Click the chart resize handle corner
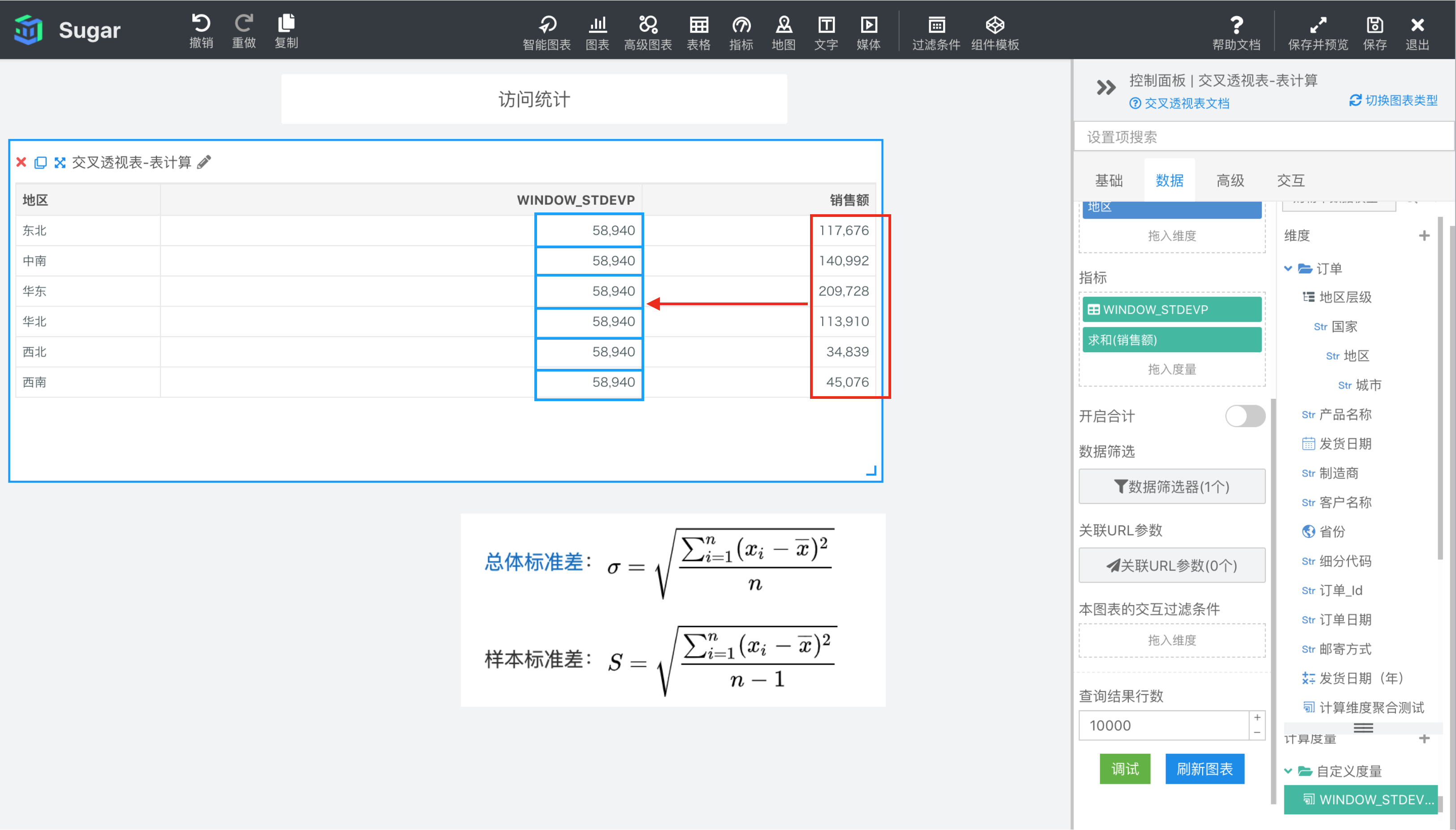 tap(871, 470)
